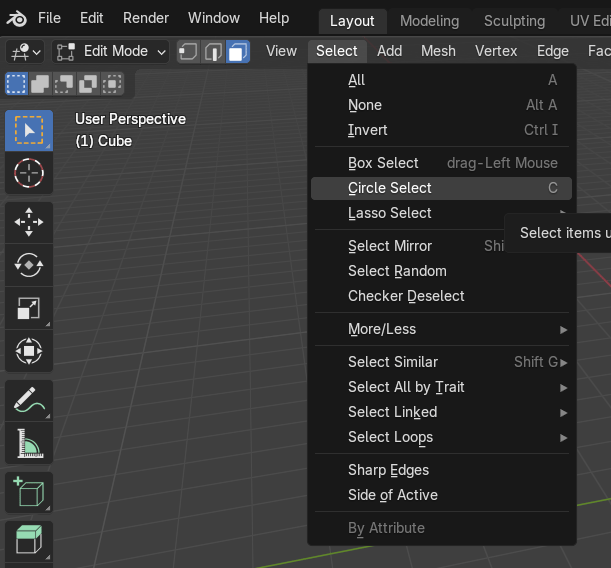Click the Extrude Region tool
The width and height of the screenshot is (611, 568).
[x=29, y=541]
